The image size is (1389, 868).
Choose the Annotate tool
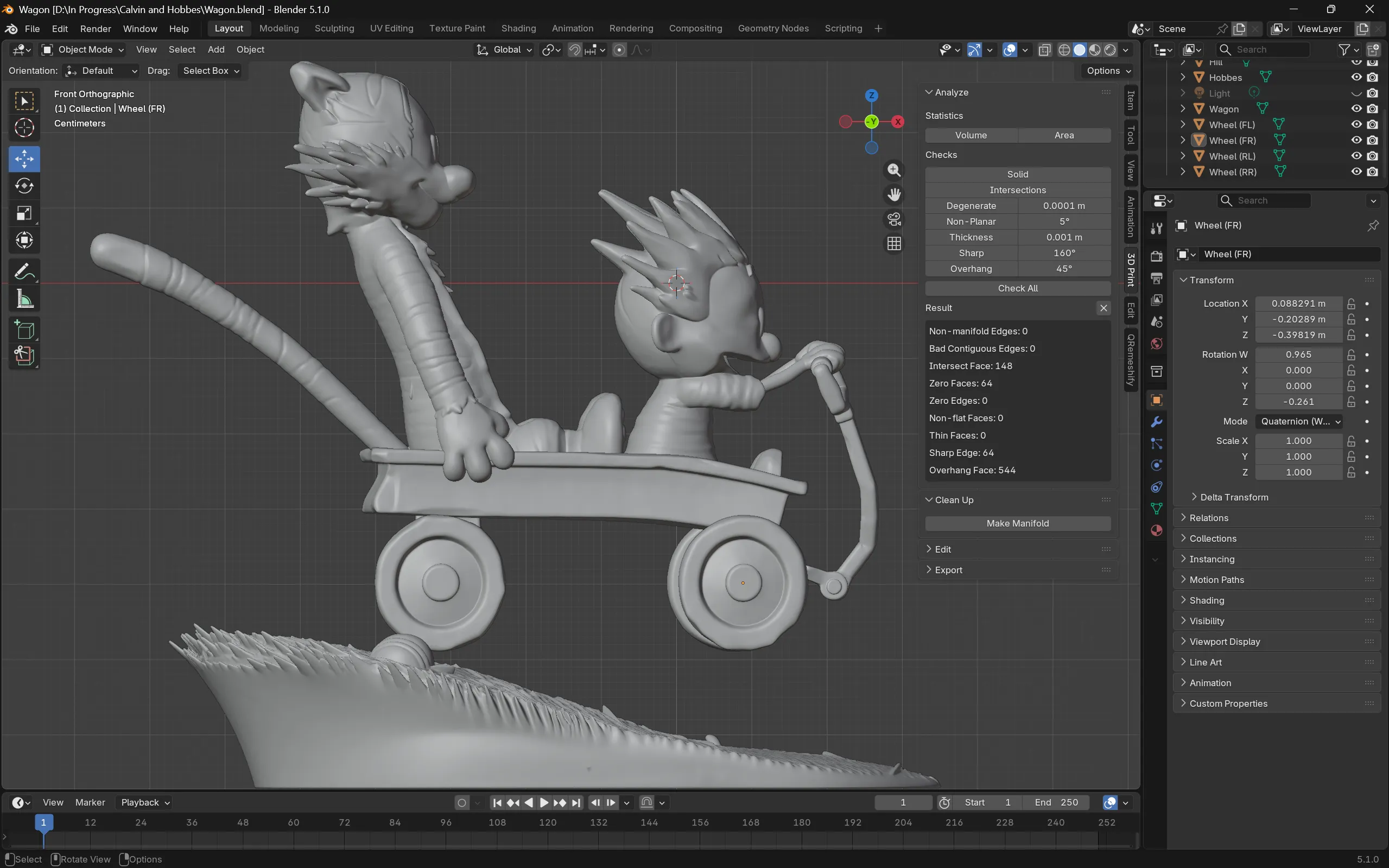pos(24,271)
